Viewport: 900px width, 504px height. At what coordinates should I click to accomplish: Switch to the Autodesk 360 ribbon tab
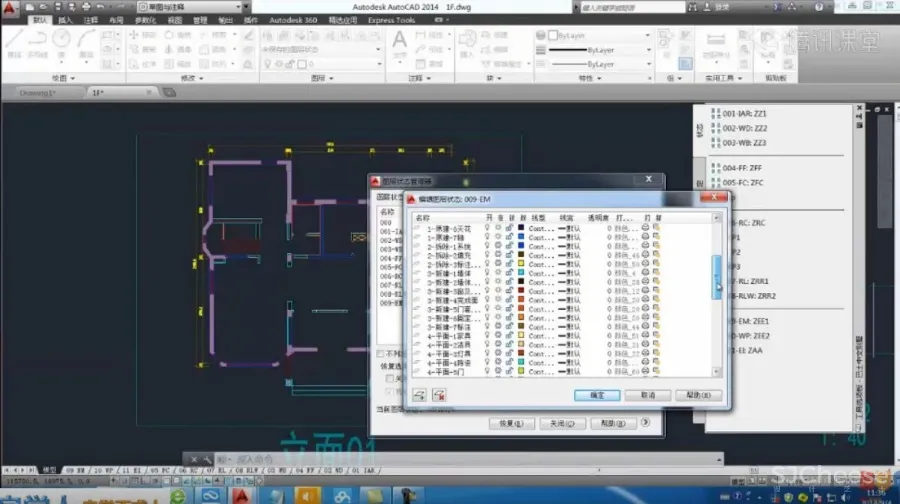coord(293,20)
